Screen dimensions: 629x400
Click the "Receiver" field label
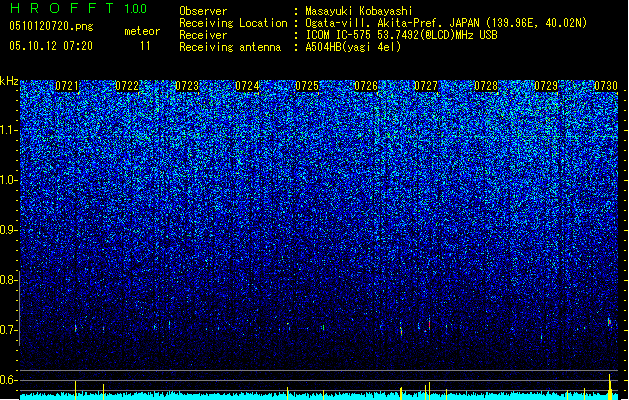[203, 35]
